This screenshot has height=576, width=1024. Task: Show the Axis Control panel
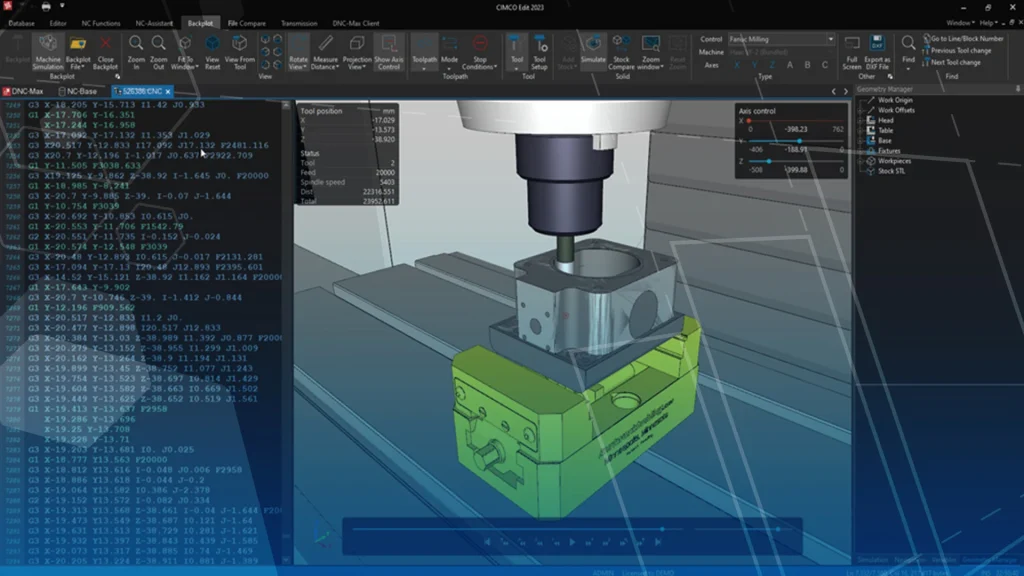389,50
